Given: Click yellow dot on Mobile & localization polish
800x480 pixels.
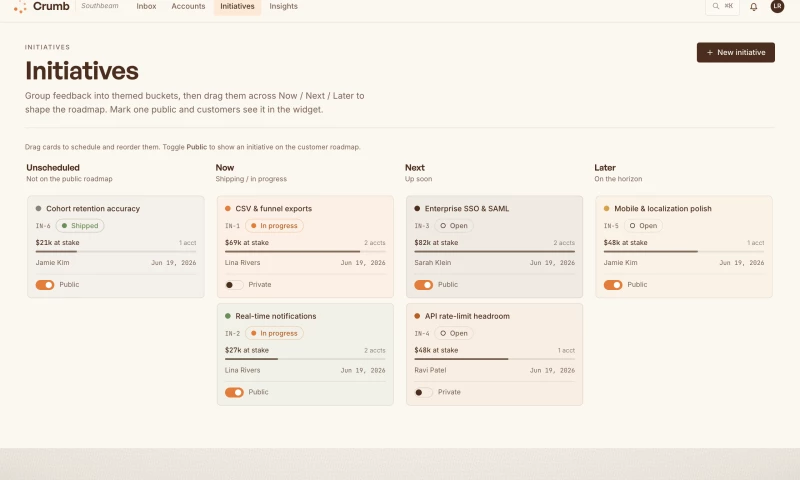Looking at the screenshot, I should point(607,209).
